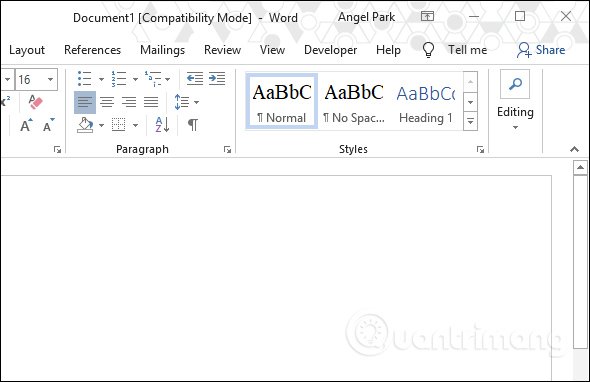Click the Multilevel List icon
Screen dimensions: 590x382
click(x=153, y=79)
